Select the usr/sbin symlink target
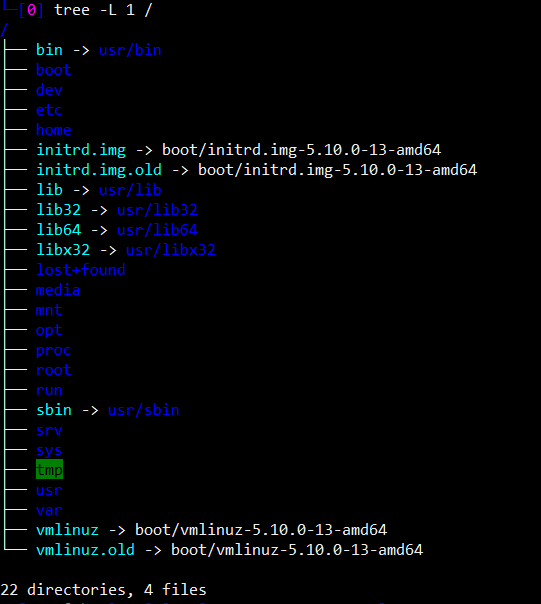Image resolution: width=541 pixels, height=604 pixels. coord(144,410)
